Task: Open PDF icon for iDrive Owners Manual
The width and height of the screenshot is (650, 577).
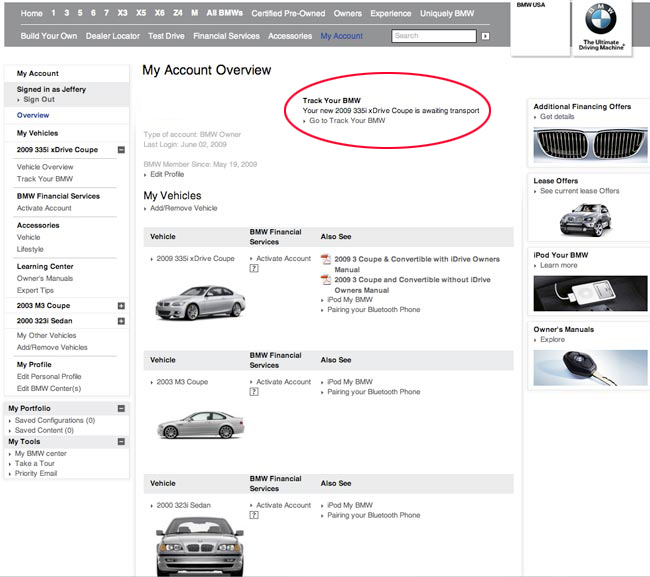Action: coord(326,260)
